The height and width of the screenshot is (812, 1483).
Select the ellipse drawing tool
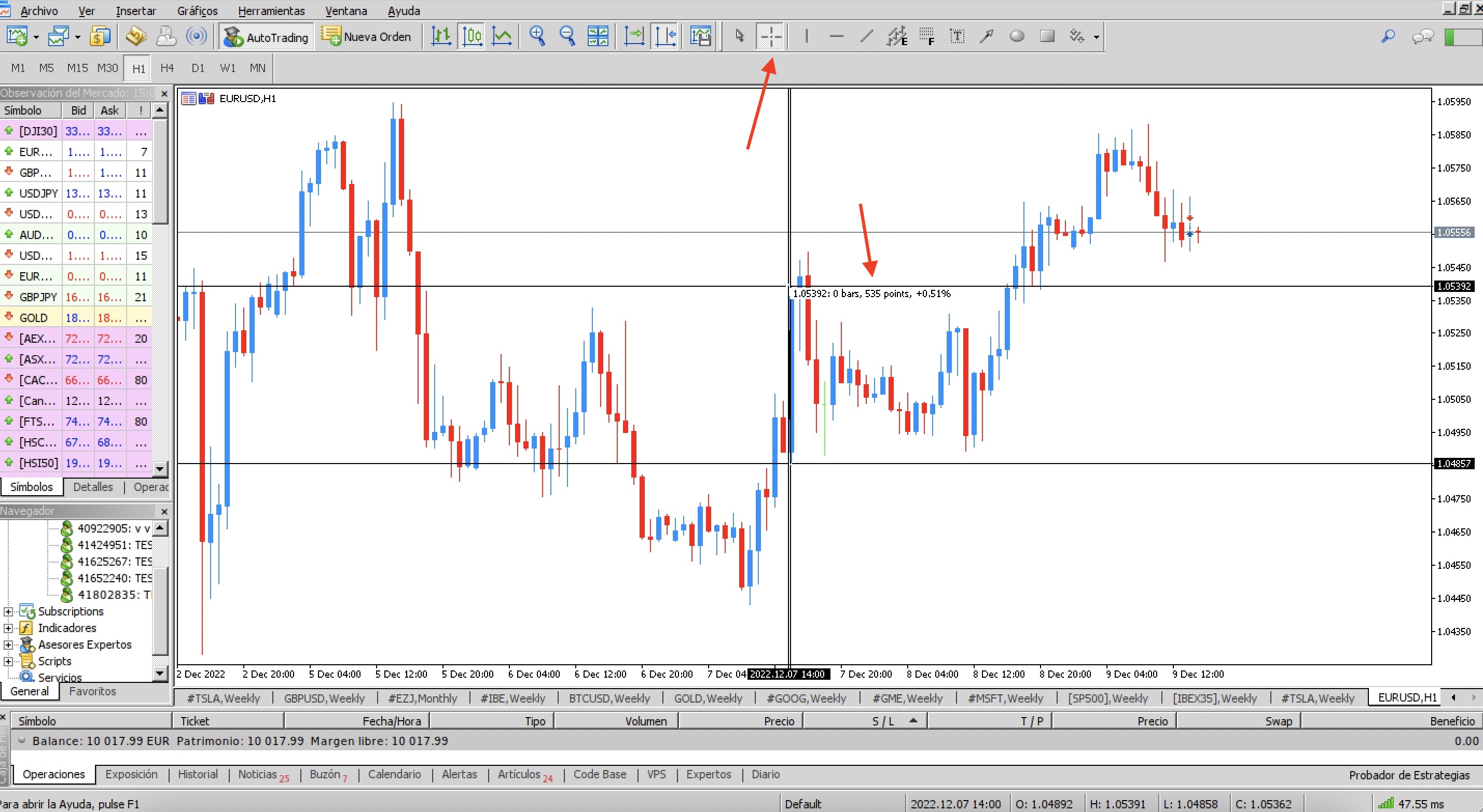click(x=1017, y=37)
